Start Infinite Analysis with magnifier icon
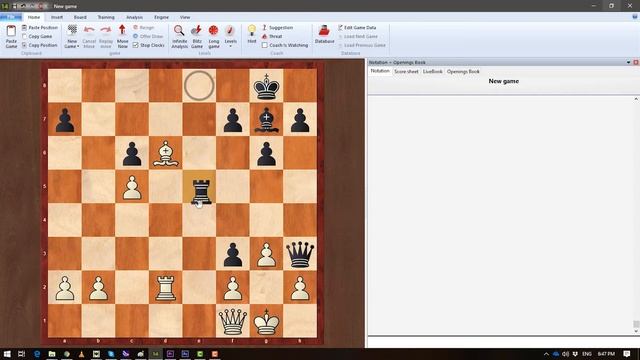The width and height of the screenshot is (640, 360). pos(179,36)
